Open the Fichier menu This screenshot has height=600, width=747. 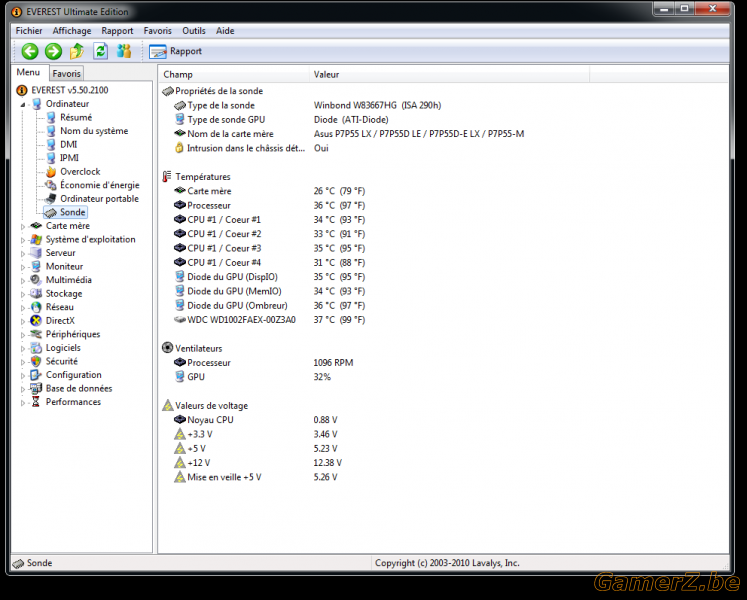(29, 31)
